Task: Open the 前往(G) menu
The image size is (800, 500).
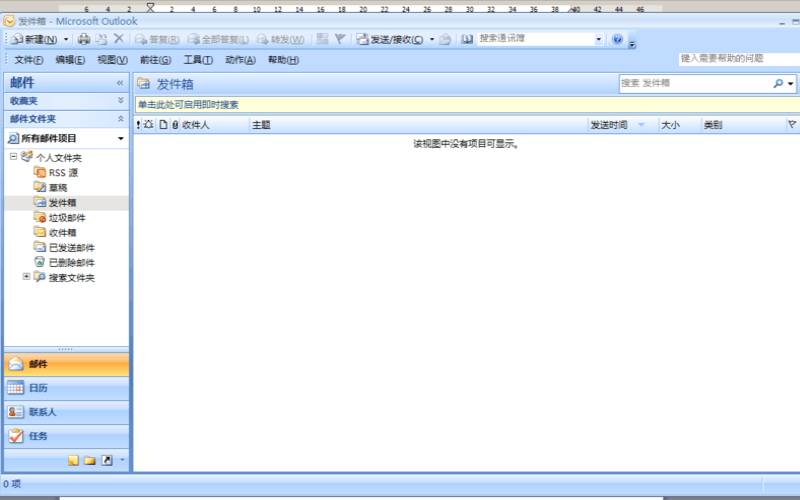Action: tap(156, 60)
